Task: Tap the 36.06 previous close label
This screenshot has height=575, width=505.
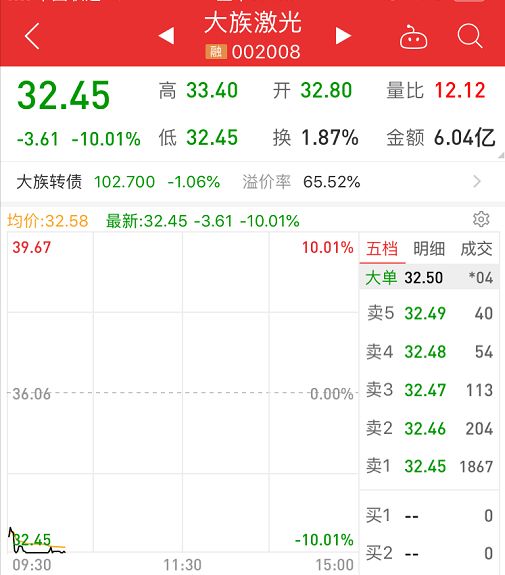Action: coord(31,394)
